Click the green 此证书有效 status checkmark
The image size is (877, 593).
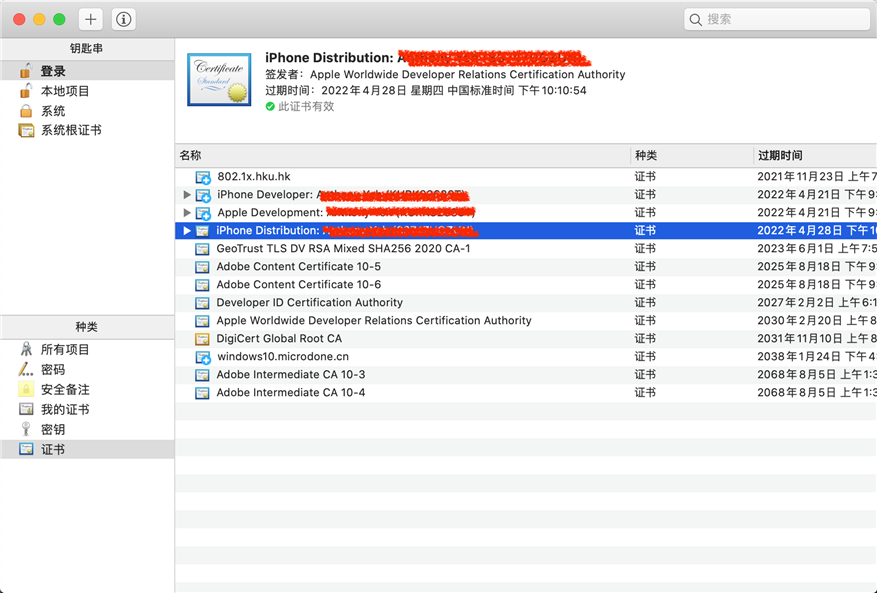click(x=270, y=106)
